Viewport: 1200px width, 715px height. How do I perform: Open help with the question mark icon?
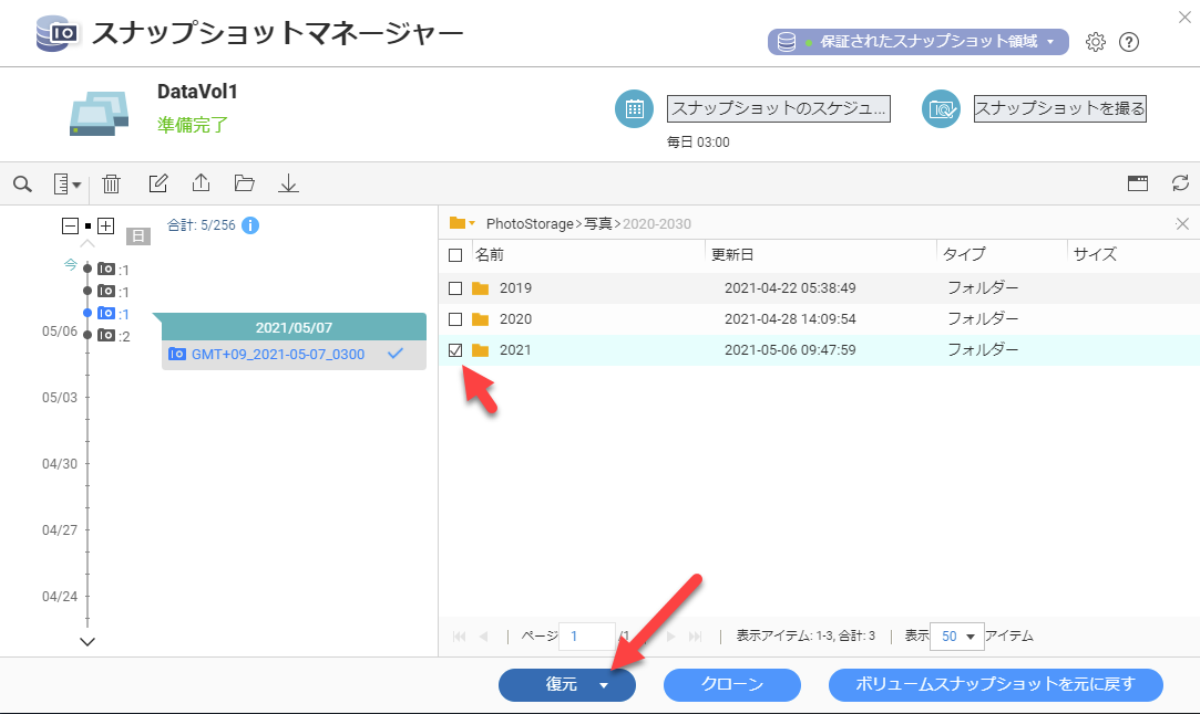[1129, 42]
